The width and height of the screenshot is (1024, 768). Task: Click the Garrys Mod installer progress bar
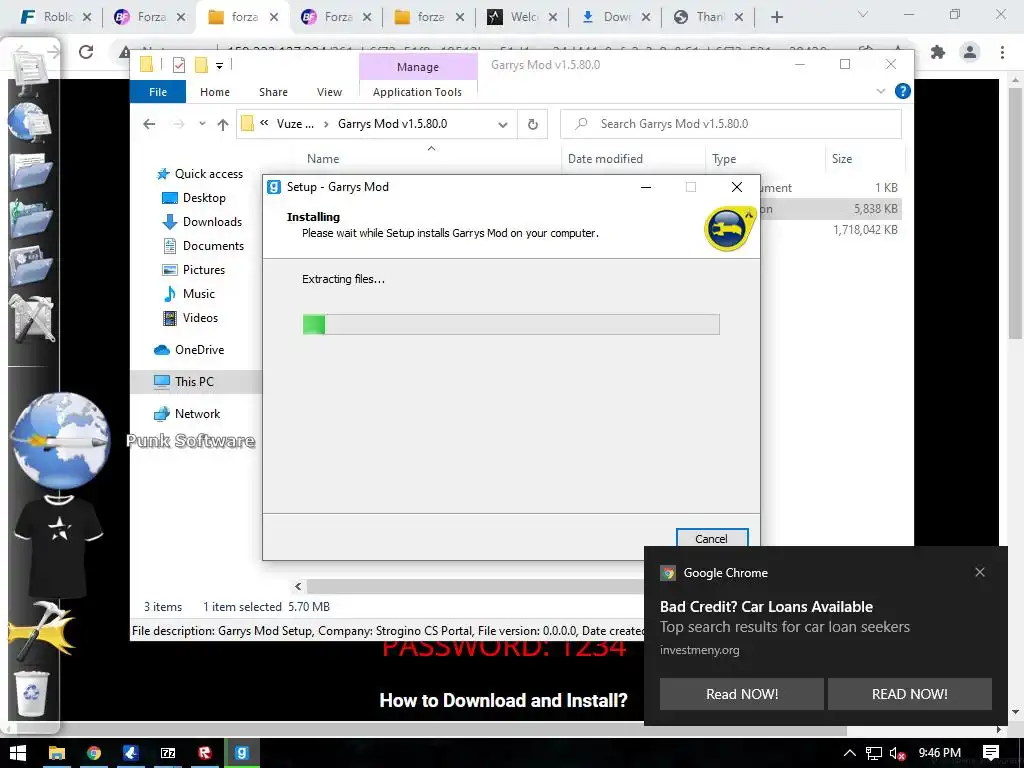[511, 325]
